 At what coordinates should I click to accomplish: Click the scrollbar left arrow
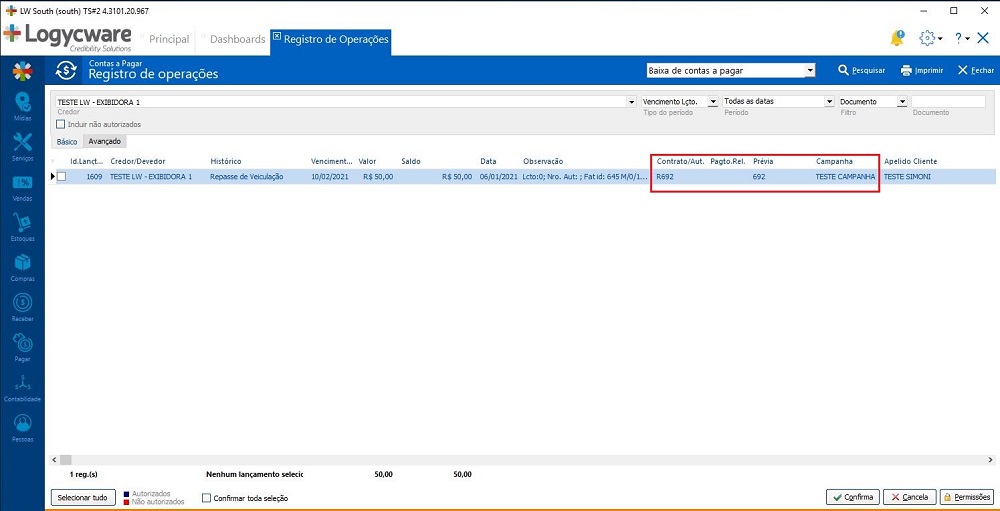[54, 460]
